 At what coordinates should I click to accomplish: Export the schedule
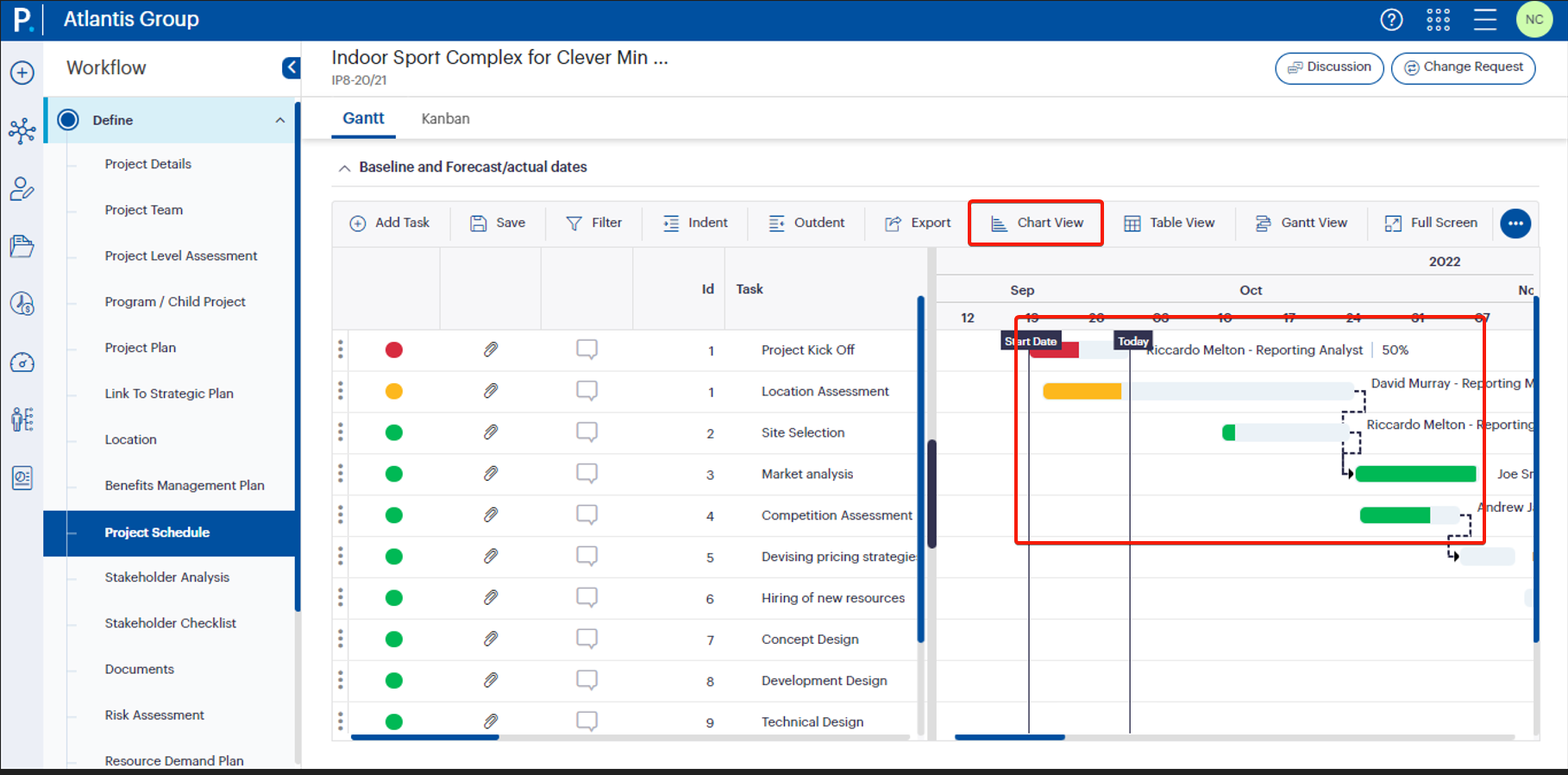pyautogui.click(x=918, y=223)
